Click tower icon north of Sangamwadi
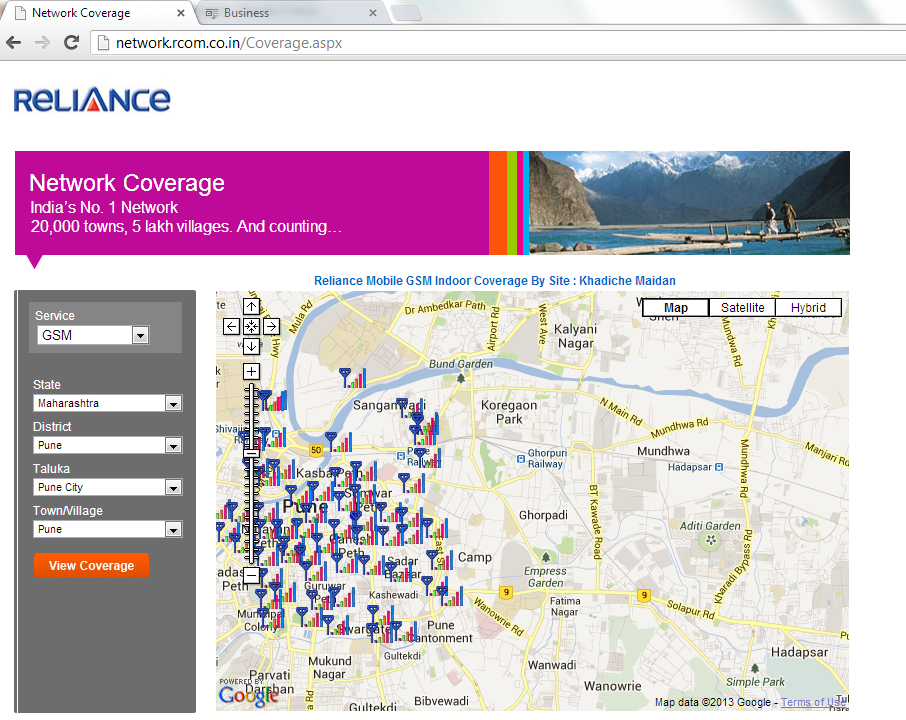 [347, 377]
